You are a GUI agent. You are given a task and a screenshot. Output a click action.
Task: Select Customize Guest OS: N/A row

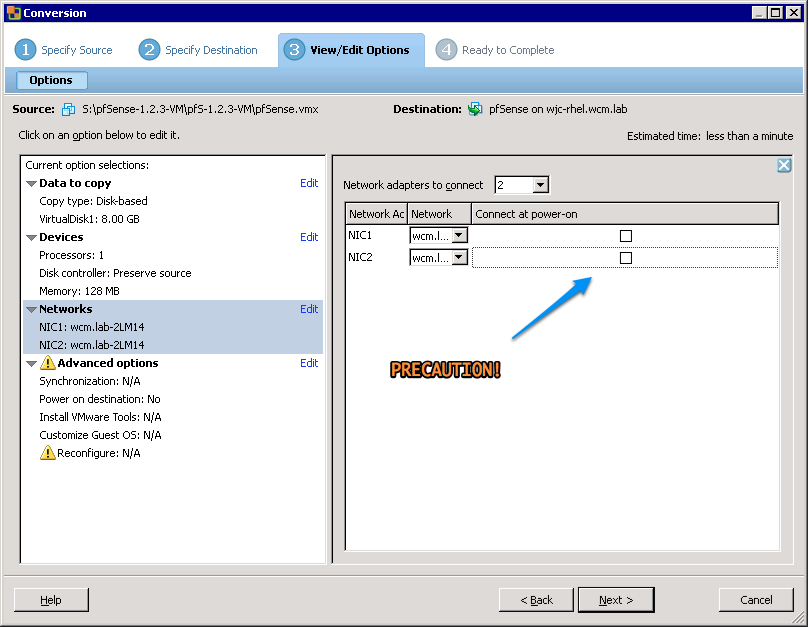[100, 435]
